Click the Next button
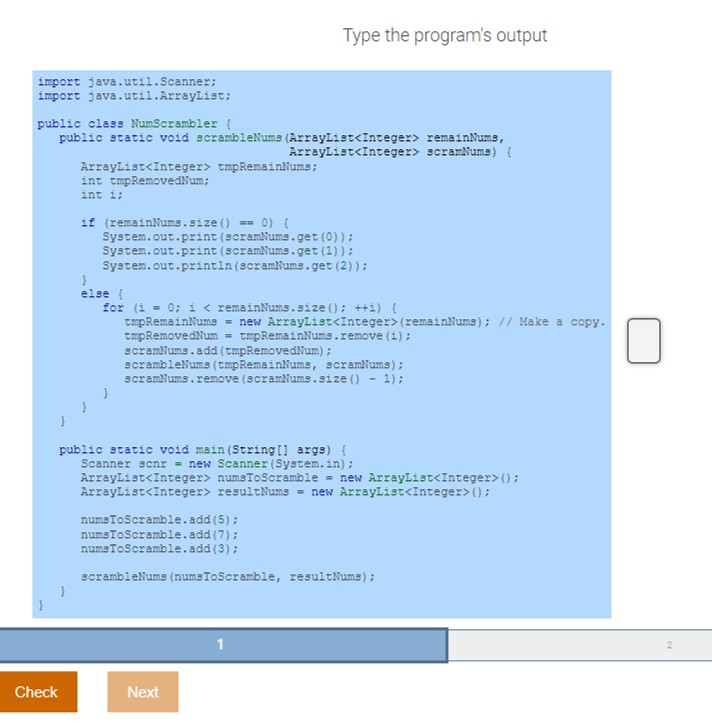 point(143,692)
